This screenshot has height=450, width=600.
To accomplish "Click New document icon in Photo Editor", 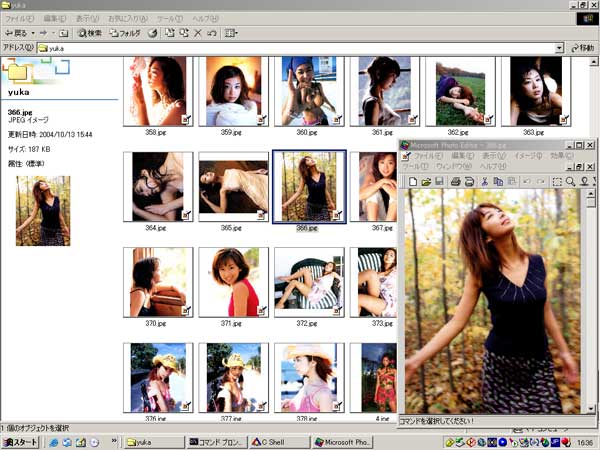I will [412, 182].
